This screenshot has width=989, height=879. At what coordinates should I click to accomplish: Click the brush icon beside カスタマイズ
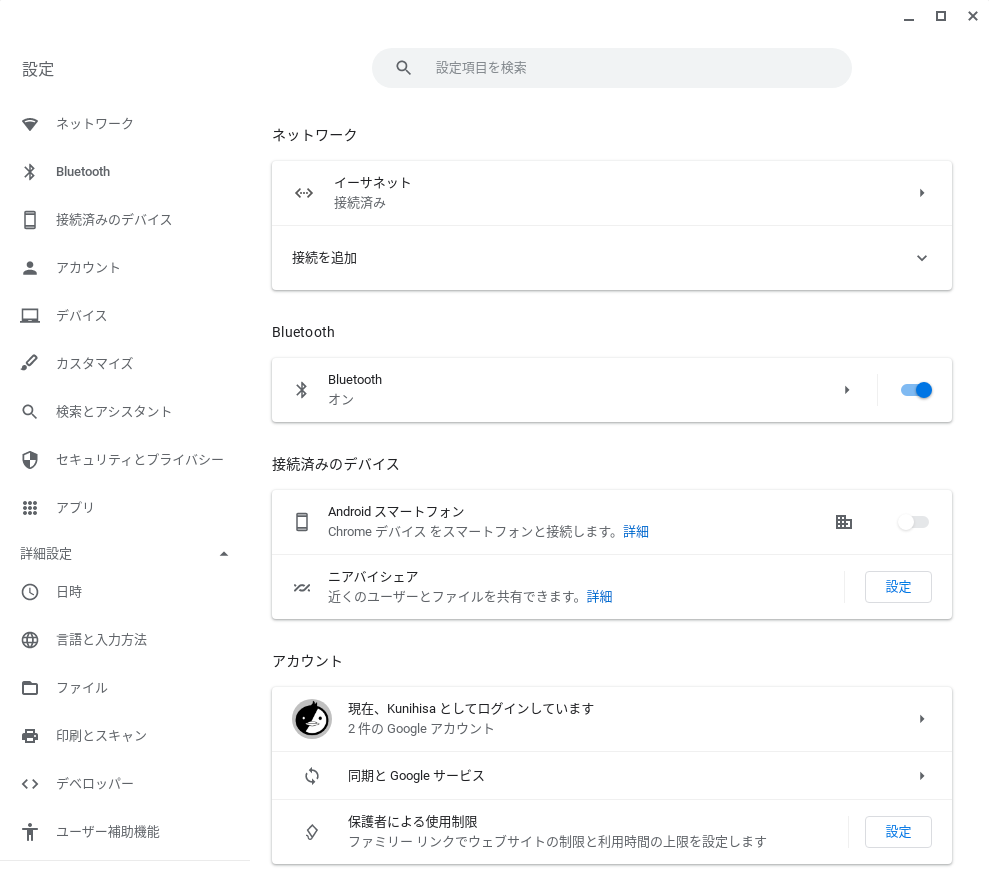(x=30, y=363)
